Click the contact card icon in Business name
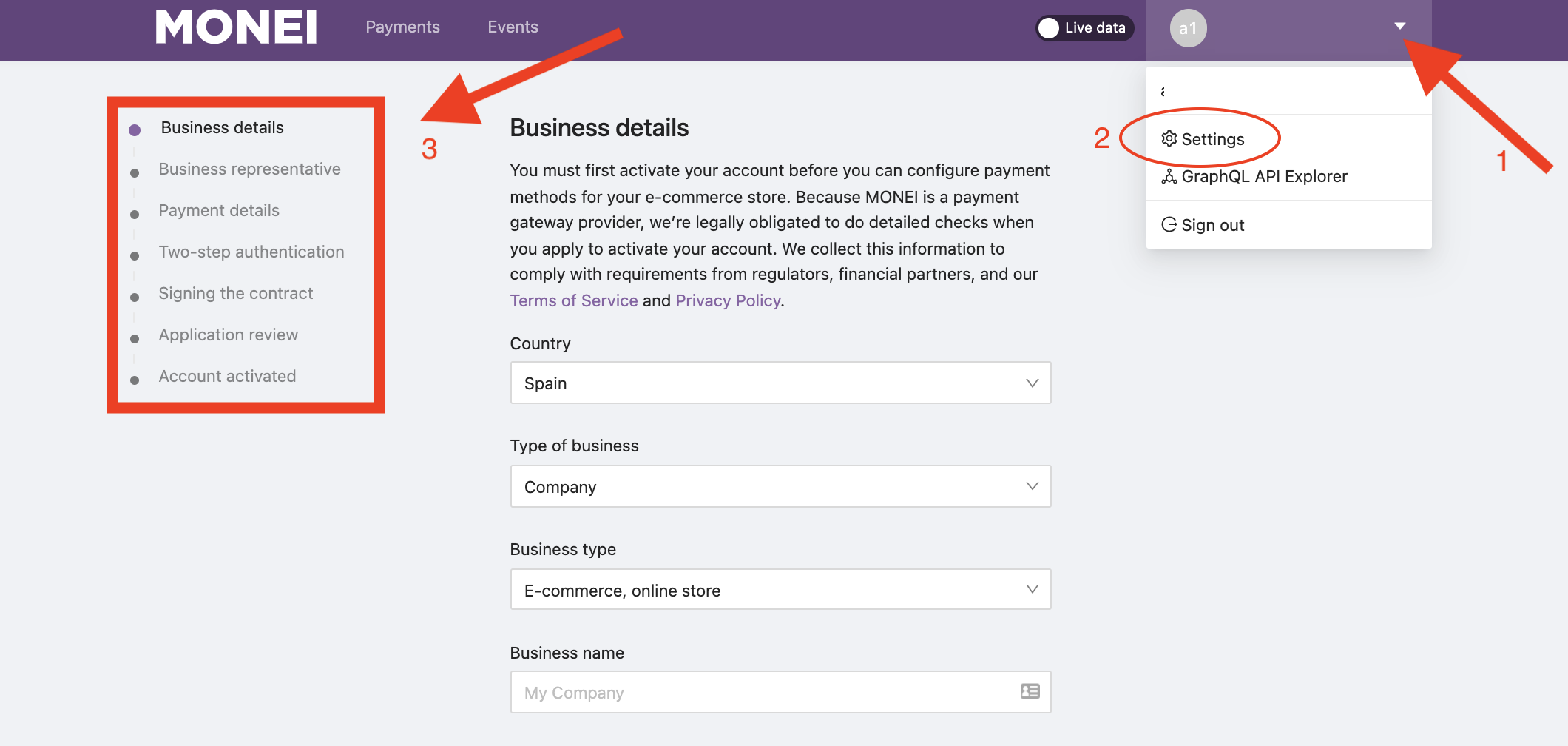The image size is (1568, 746). [x=1030, y=691]
